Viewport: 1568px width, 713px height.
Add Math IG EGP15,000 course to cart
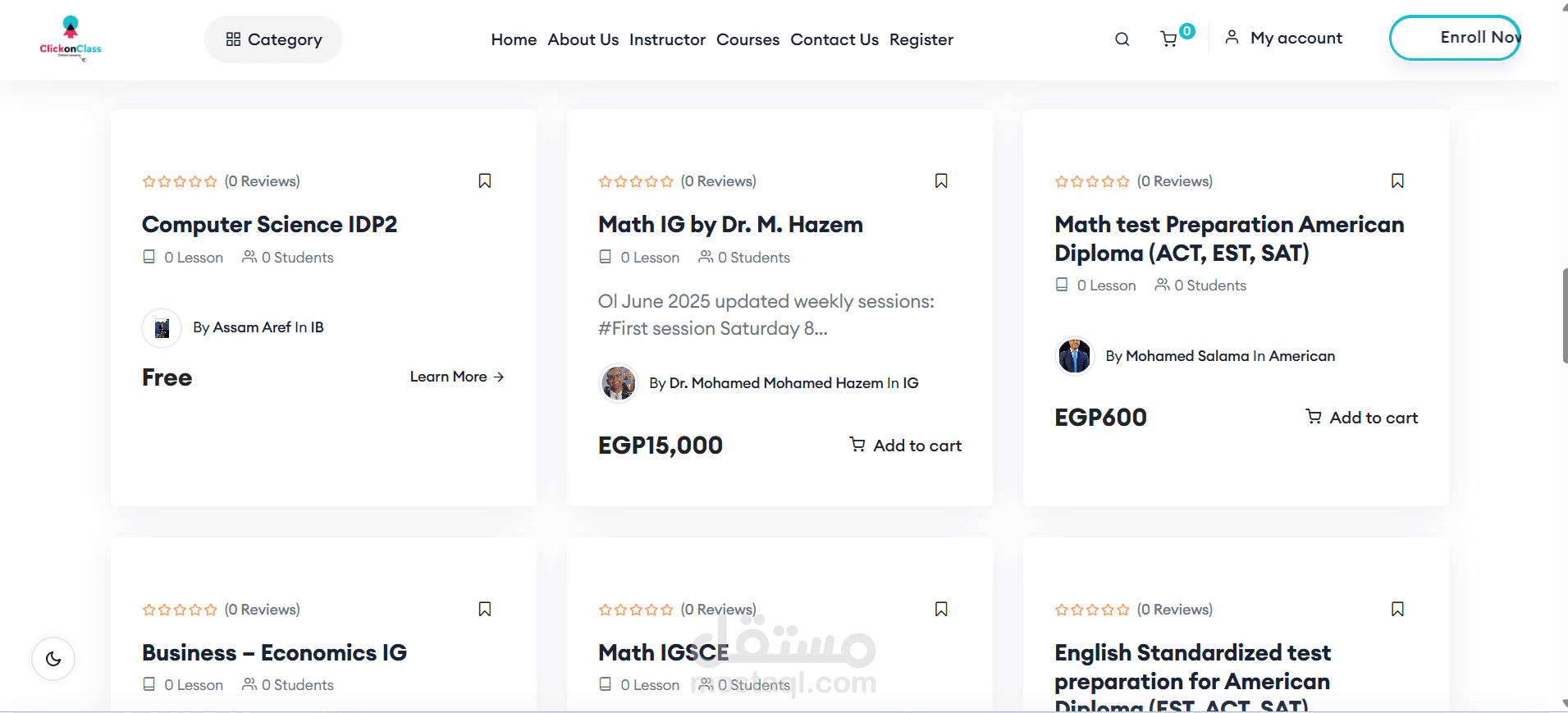tap(905, 446)
